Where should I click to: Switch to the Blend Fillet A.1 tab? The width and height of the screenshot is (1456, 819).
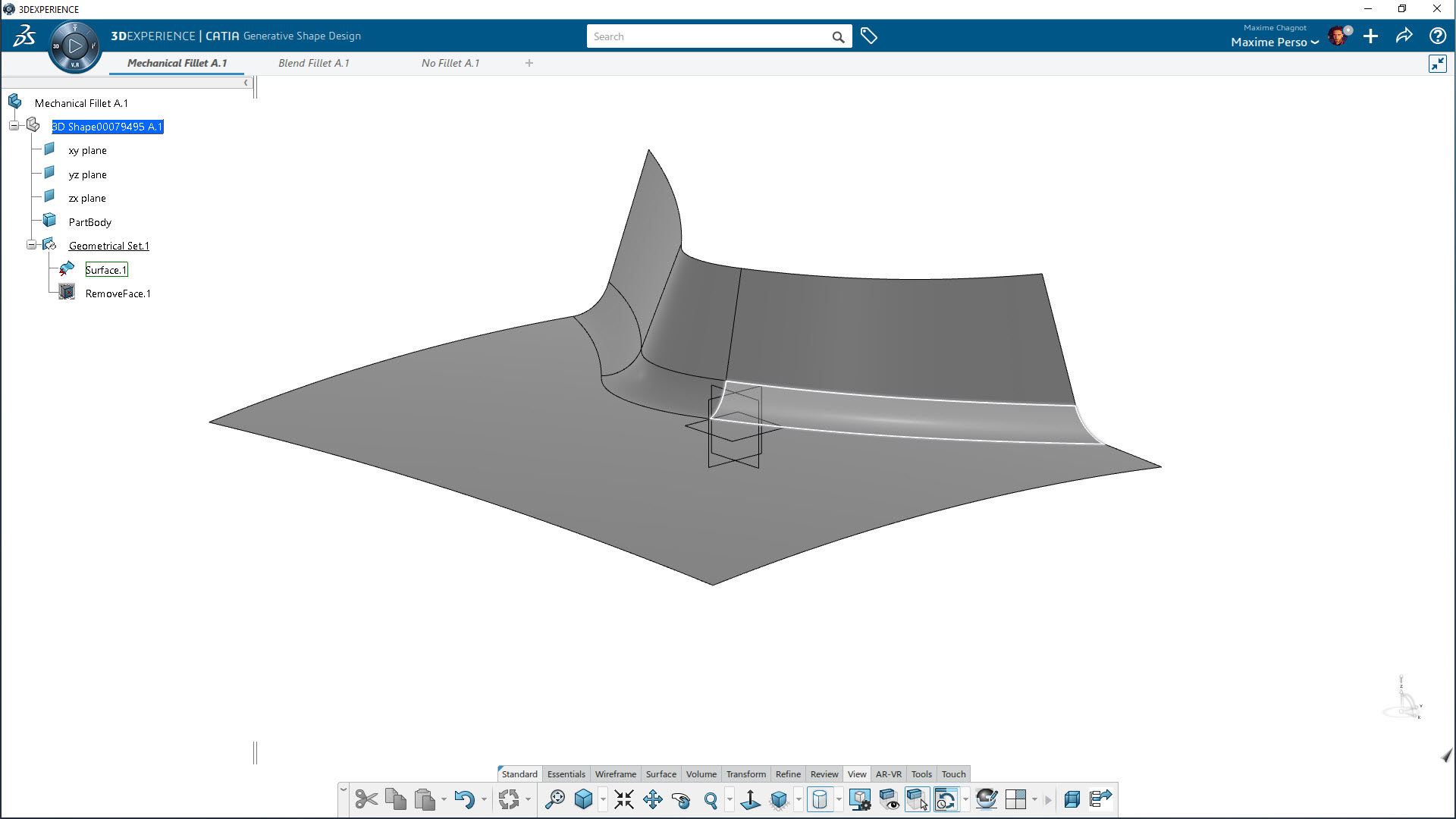(x=313, y=63)
